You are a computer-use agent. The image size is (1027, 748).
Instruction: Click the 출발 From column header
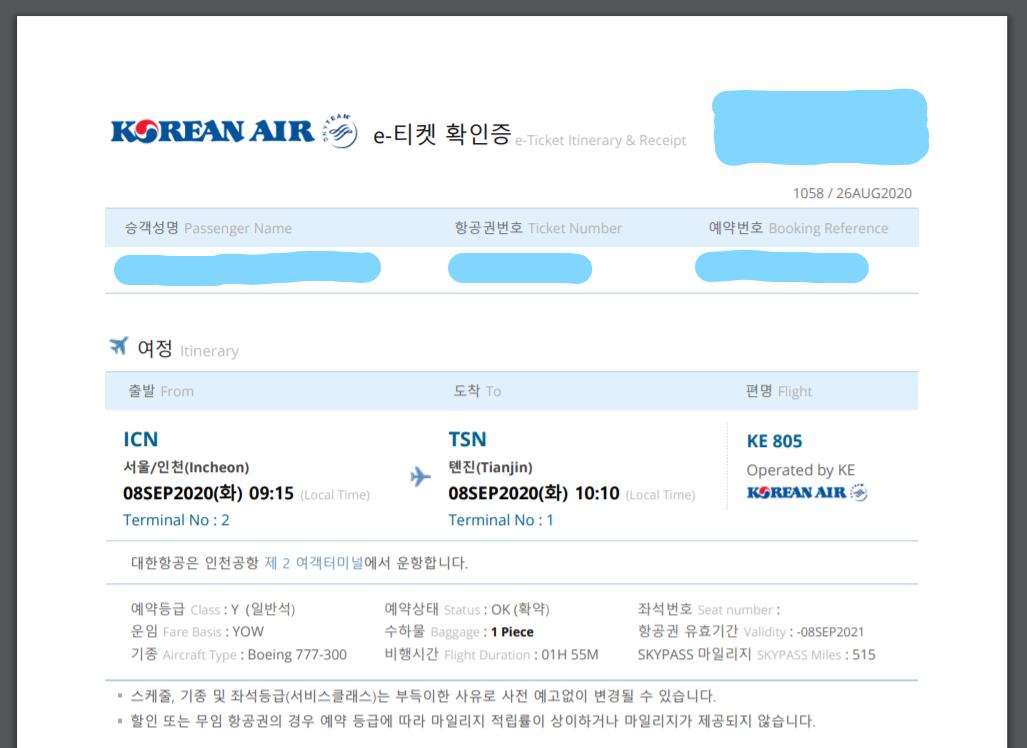[160, 391]
